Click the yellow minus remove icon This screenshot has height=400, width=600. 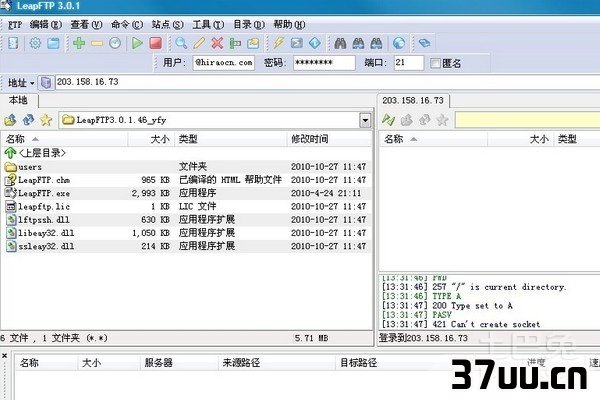click(97, 43)
